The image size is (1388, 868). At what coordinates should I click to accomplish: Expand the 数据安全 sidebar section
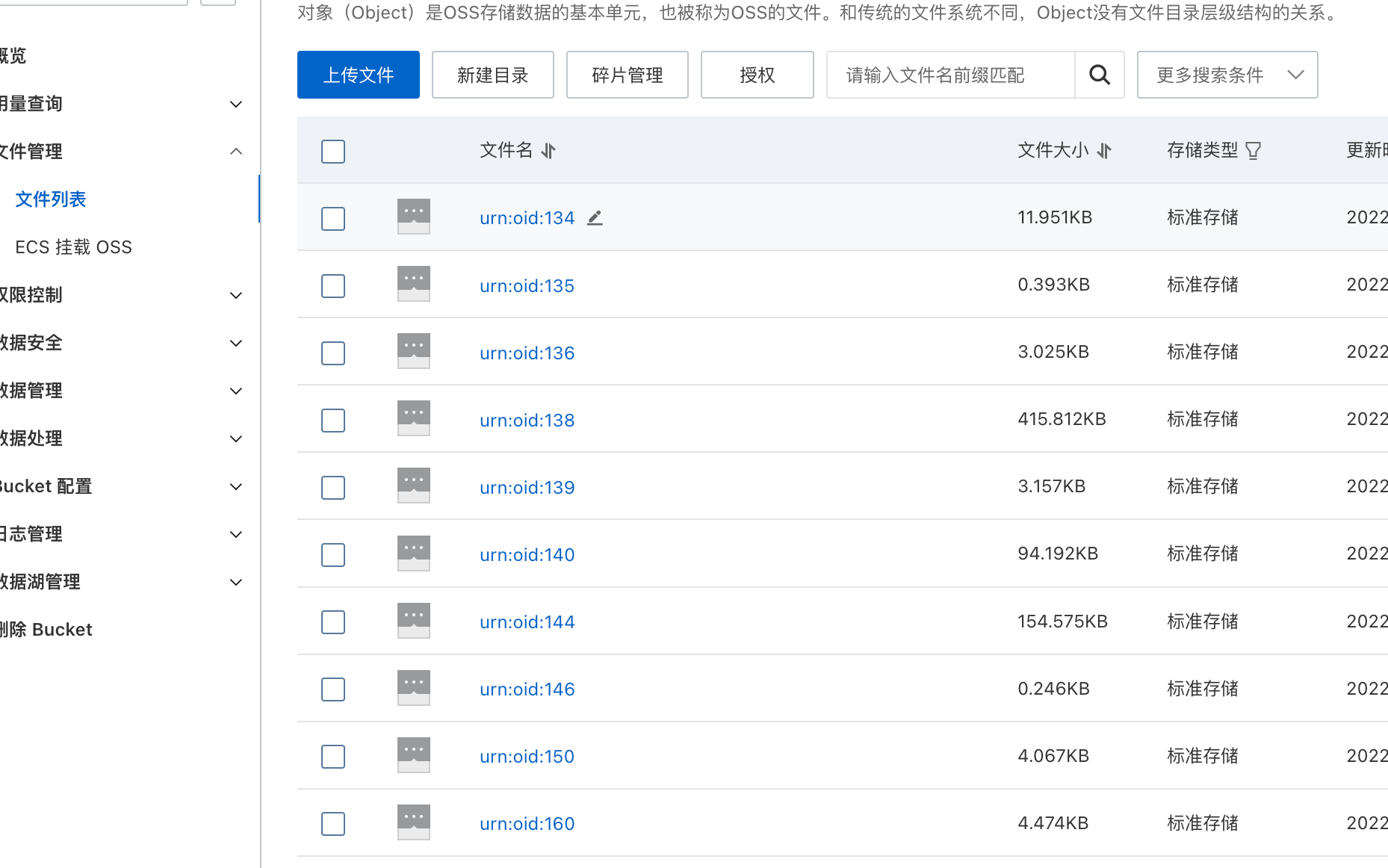click(236, 343)
